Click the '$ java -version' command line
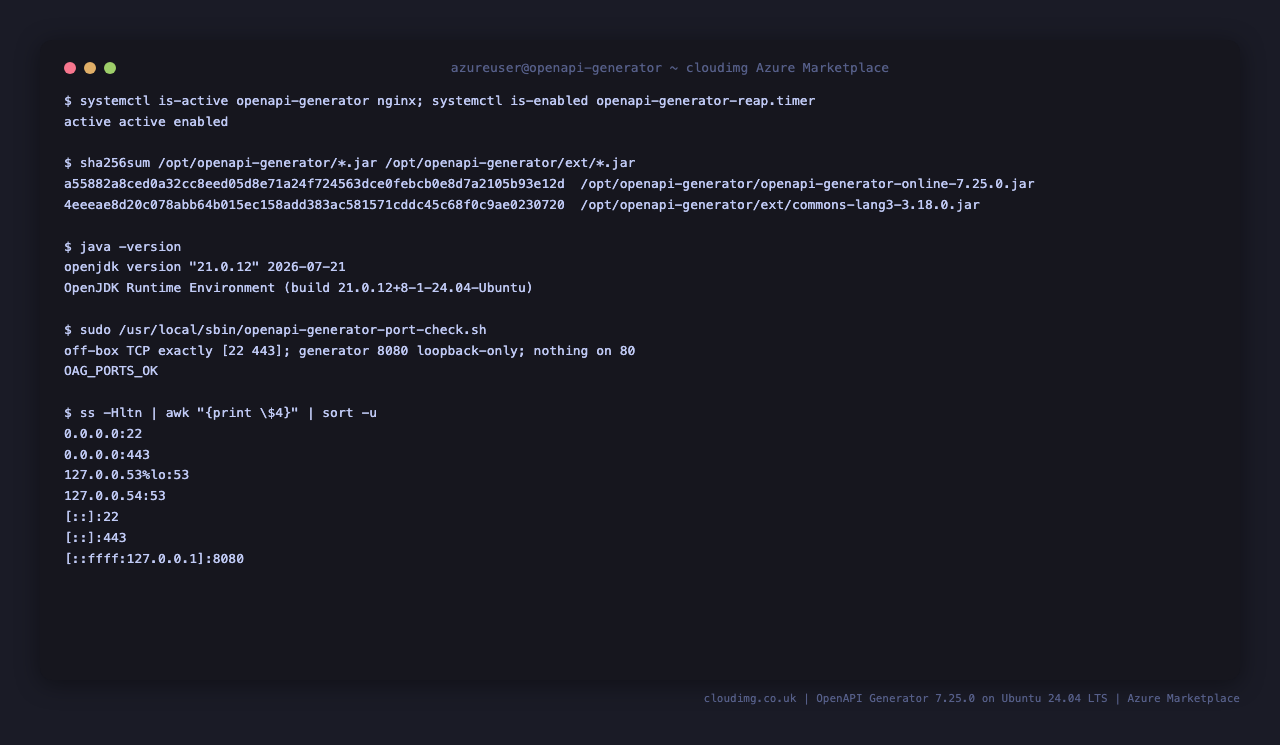Screen dimensions: 1280x745 tap(123, 247)
